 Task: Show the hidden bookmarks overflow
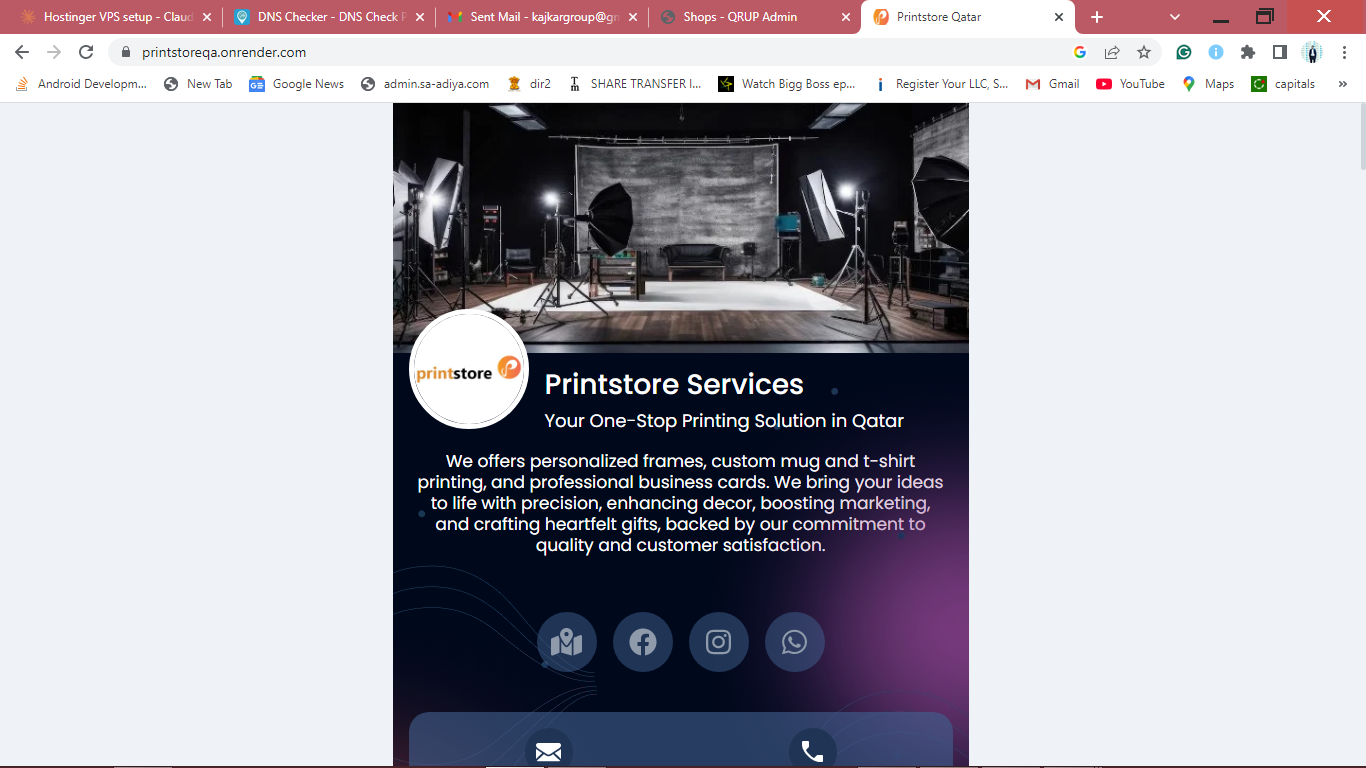point(1342,84)
